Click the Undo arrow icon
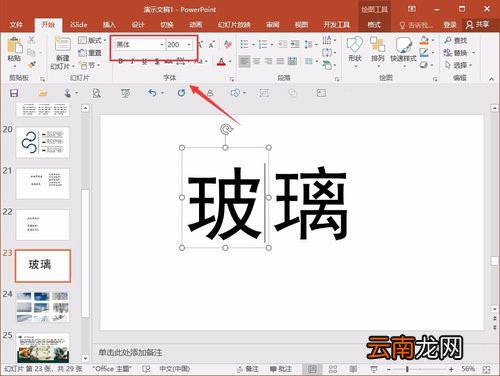The width and height of the screenshot is (500, 376). click(x=152, y=93)
